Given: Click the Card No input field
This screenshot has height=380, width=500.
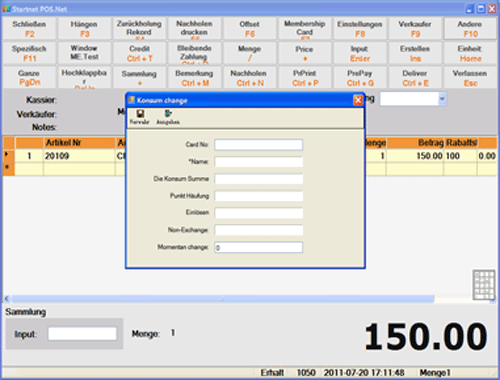Looking at the screenshot, I should [259, 145].
